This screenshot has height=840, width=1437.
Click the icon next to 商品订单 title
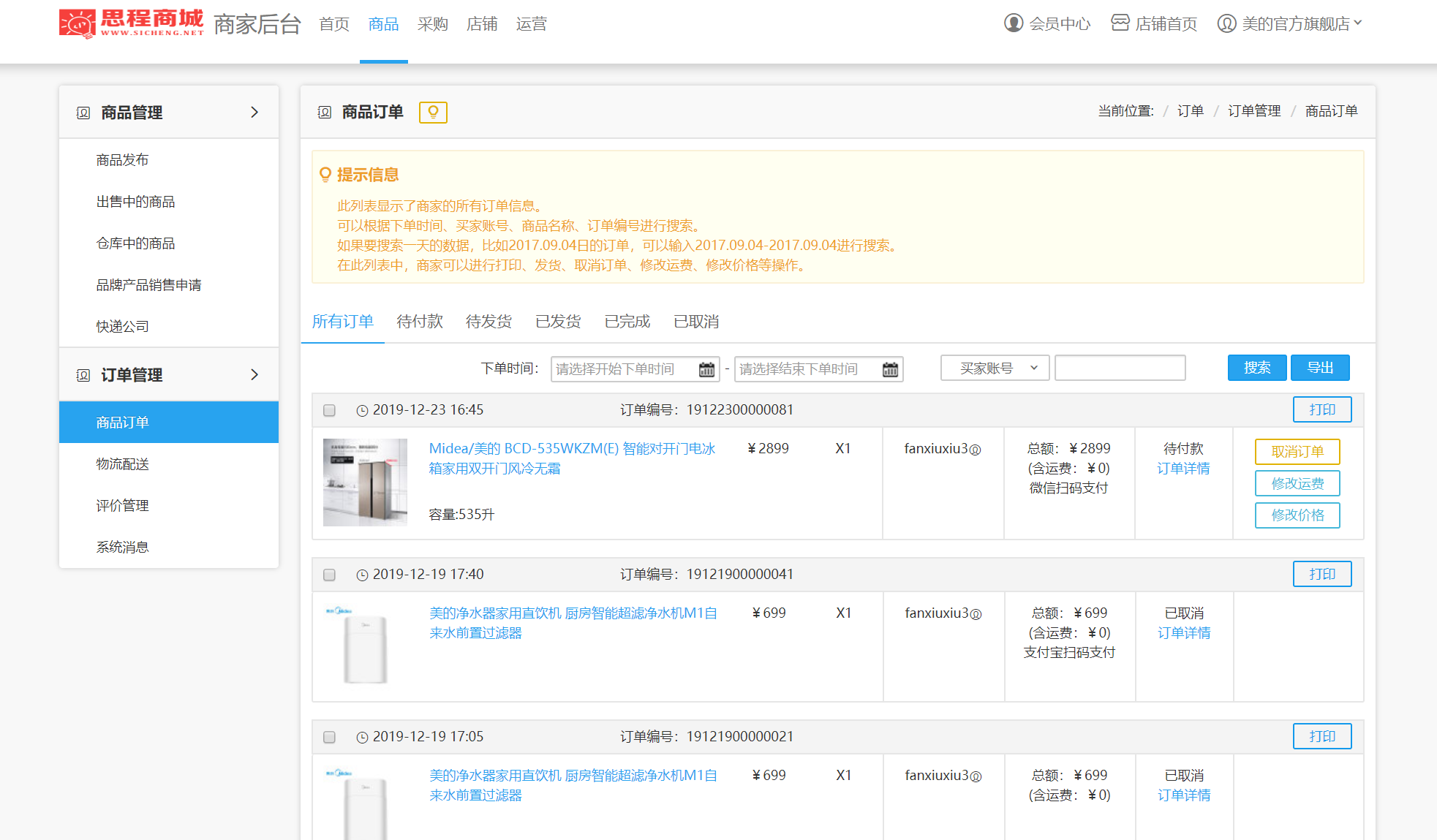(325, 113)
